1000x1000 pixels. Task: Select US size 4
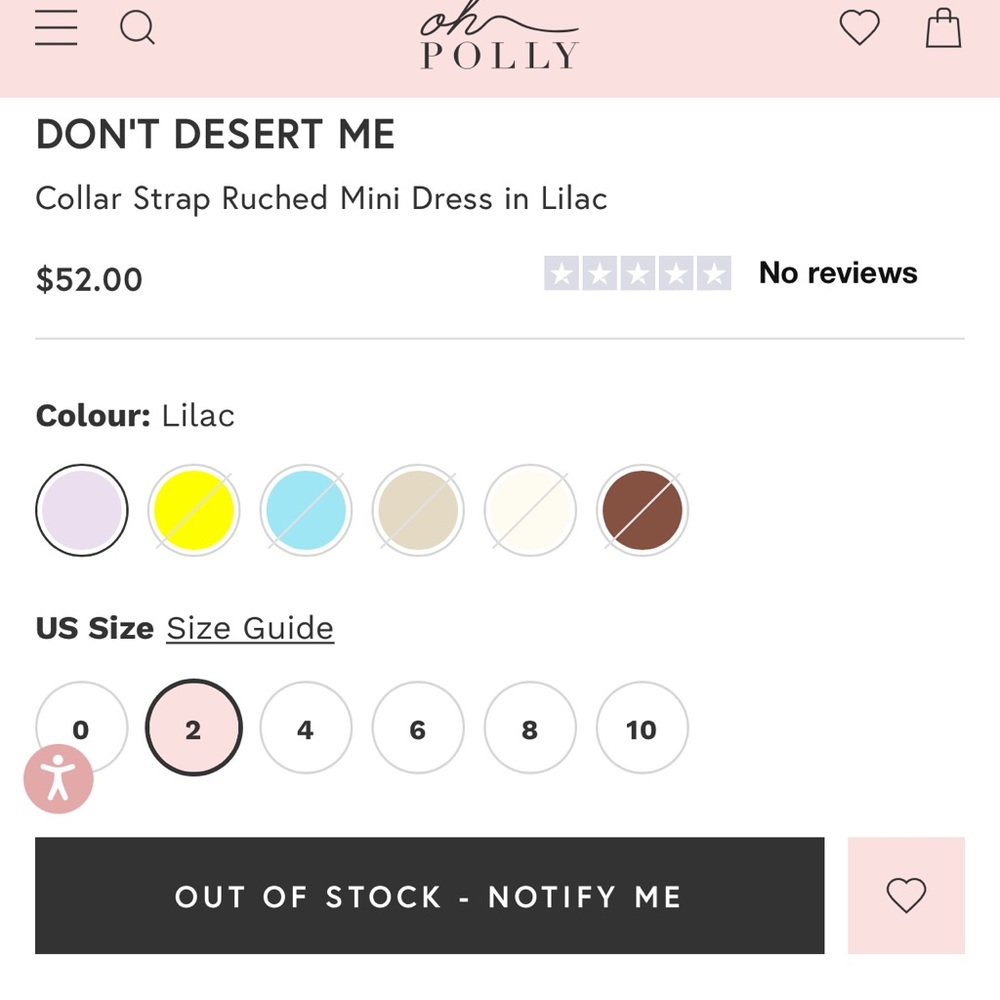[x=305, y=728]
